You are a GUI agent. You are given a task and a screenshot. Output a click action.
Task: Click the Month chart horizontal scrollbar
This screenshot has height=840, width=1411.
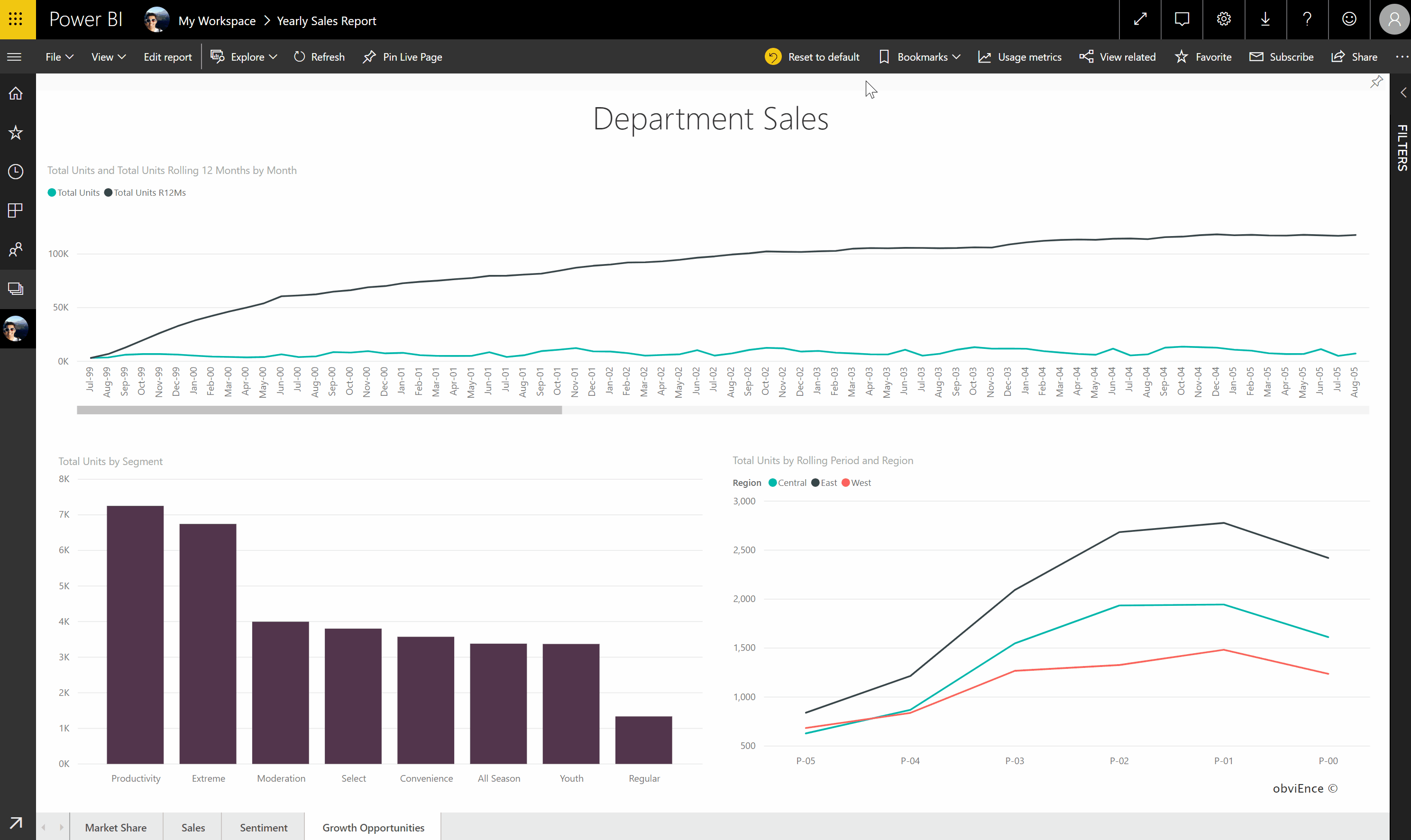pos(319,410)
